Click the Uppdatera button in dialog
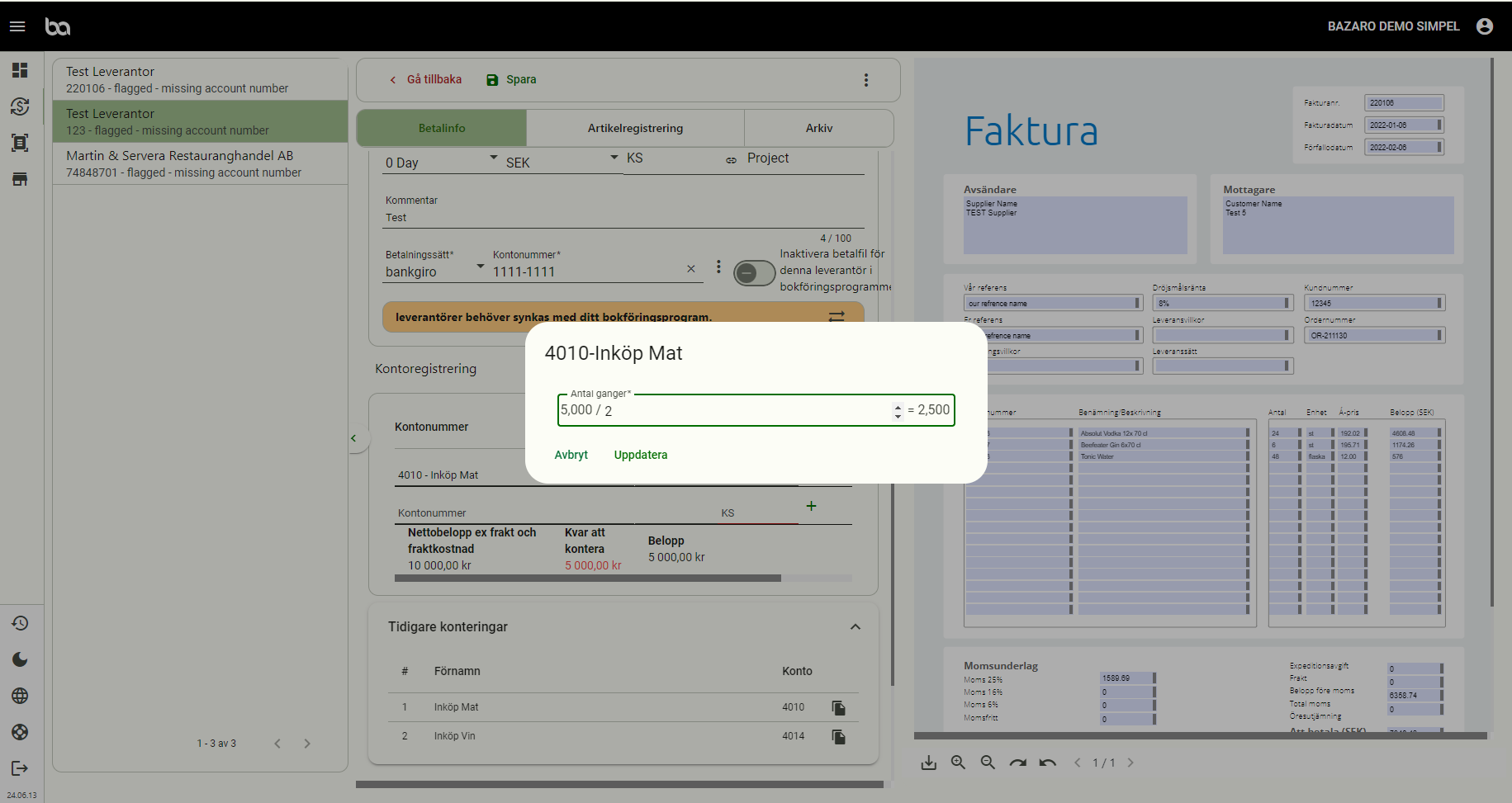This screenshot has width=1512, height=803. point(640,455)
